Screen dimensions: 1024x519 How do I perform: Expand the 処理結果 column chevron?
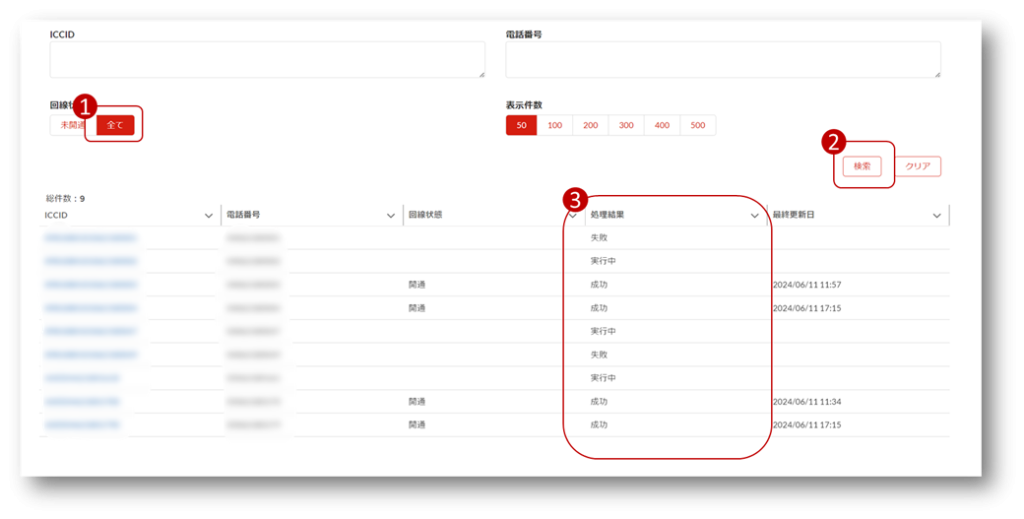(x=755, y=215)
